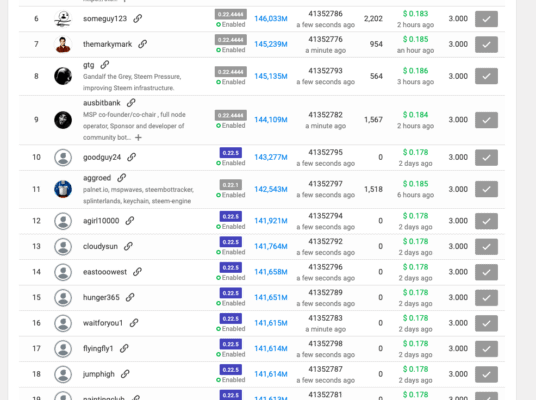Click the 145,239M votes value
The height and width of the screenshot is (400, 536).
271,44
